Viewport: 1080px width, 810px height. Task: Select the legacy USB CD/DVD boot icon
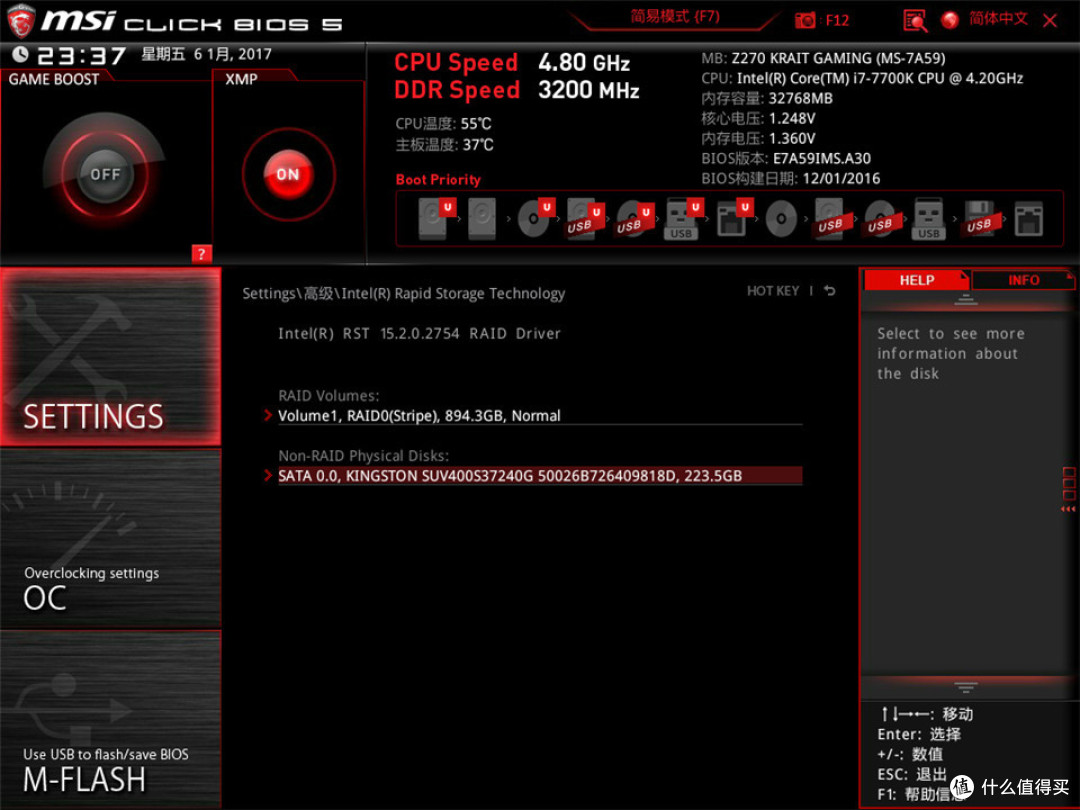click(880, 219)
